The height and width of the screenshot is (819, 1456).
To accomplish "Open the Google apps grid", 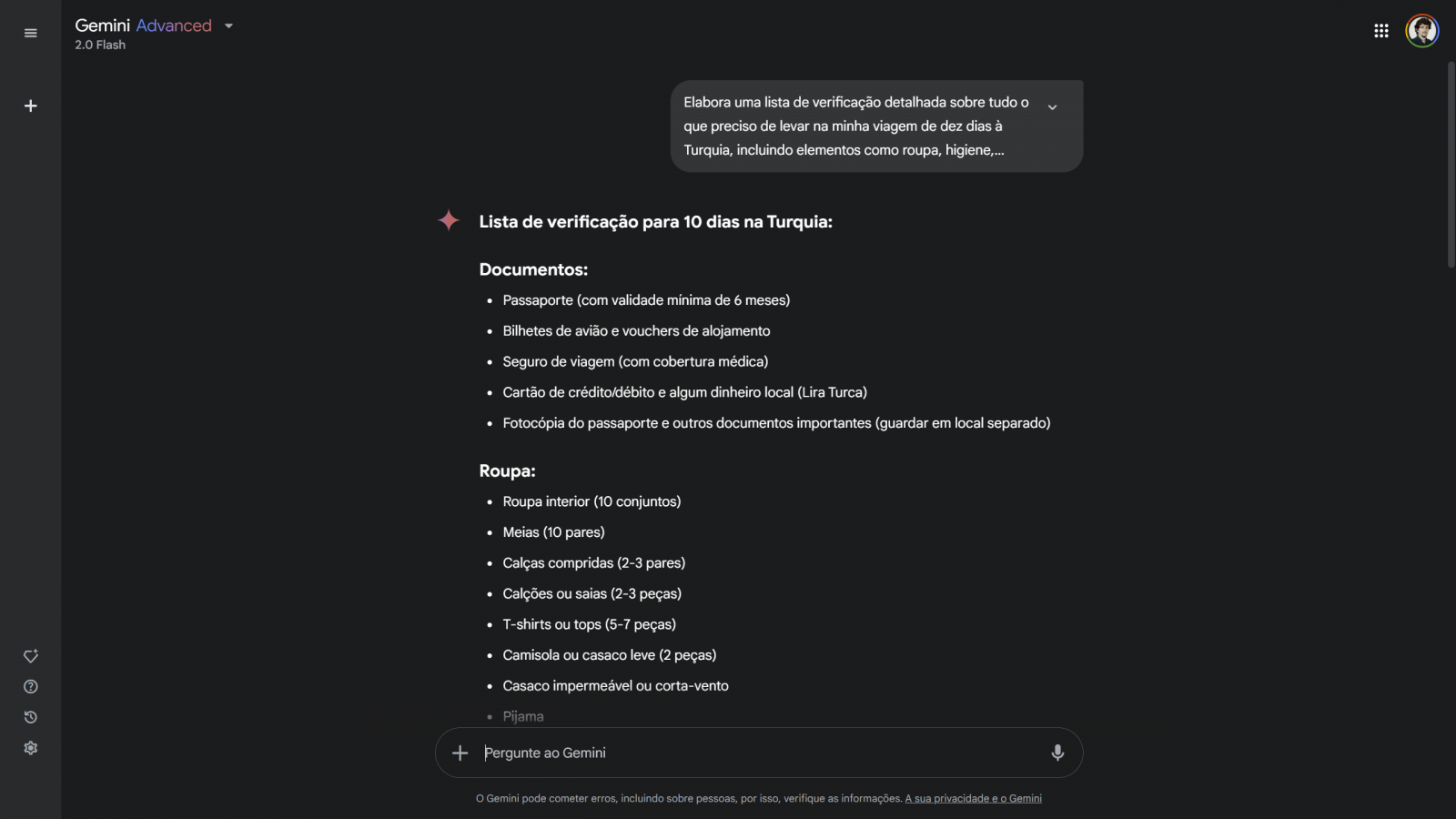I will point(1381,31).
